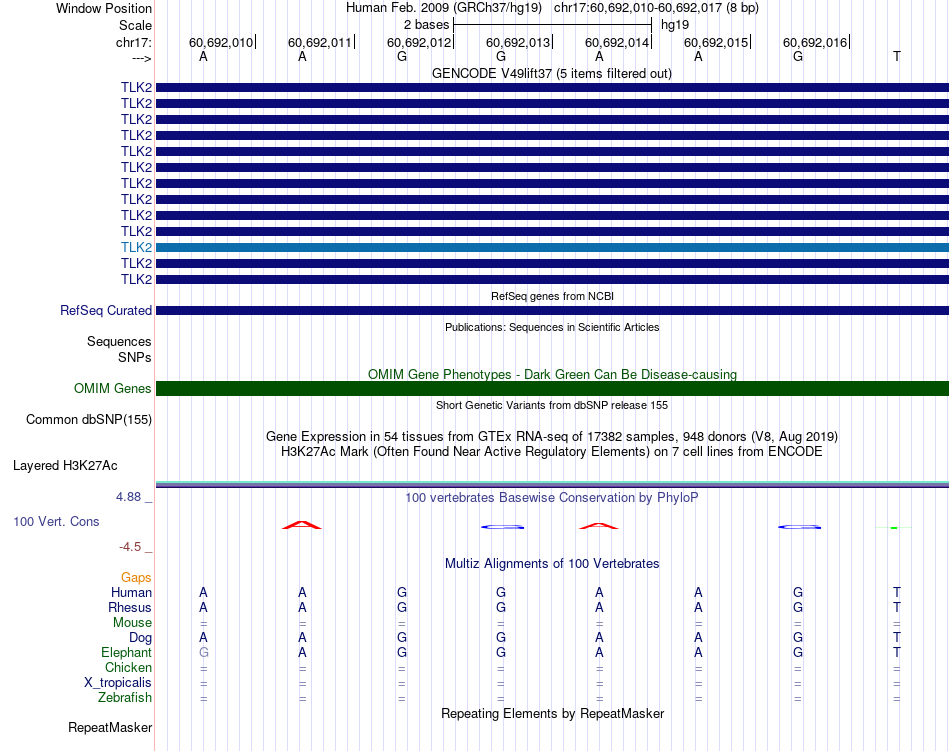The height and width of the screenshot is (751, 950).
Task: Select the Elephant alignment row label
Action: tap(127, 652)
